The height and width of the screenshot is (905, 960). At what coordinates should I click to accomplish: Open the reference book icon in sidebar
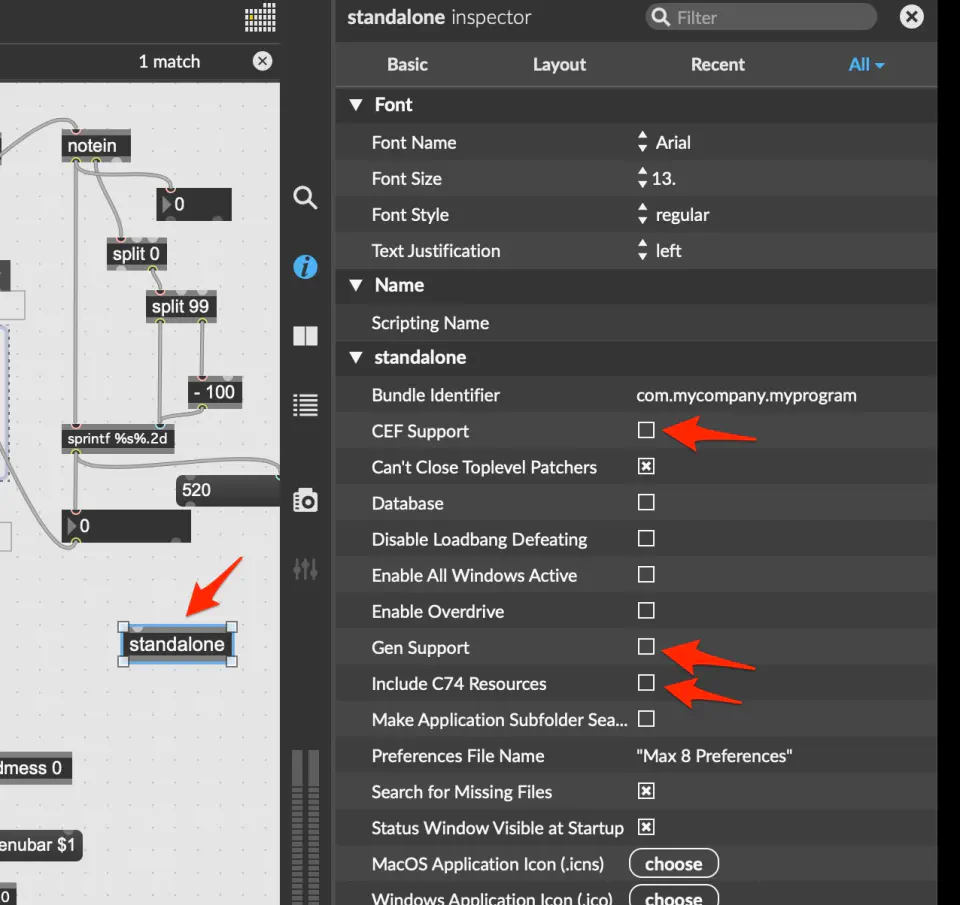305,336
